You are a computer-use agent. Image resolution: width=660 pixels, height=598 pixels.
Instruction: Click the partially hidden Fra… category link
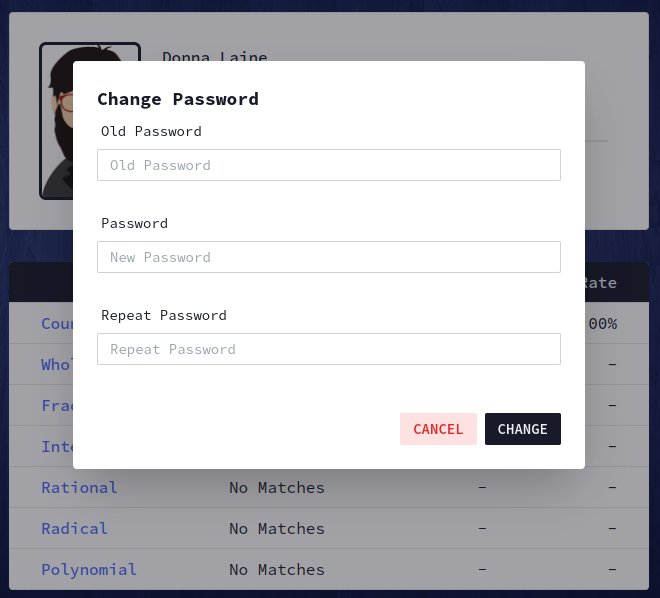[57, 405]
